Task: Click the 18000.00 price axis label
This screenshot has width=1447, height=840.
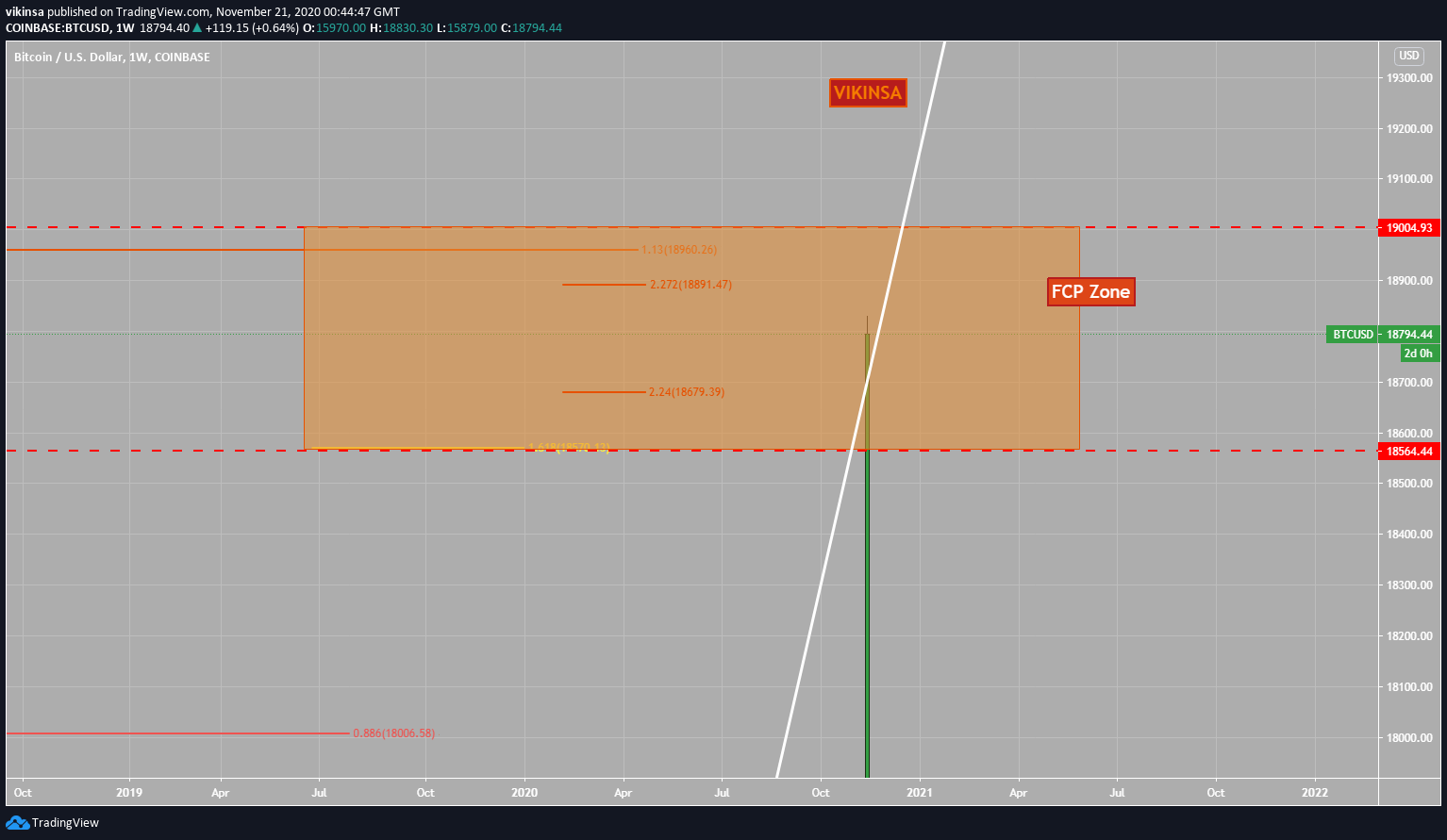Action: click(1409, 737)
